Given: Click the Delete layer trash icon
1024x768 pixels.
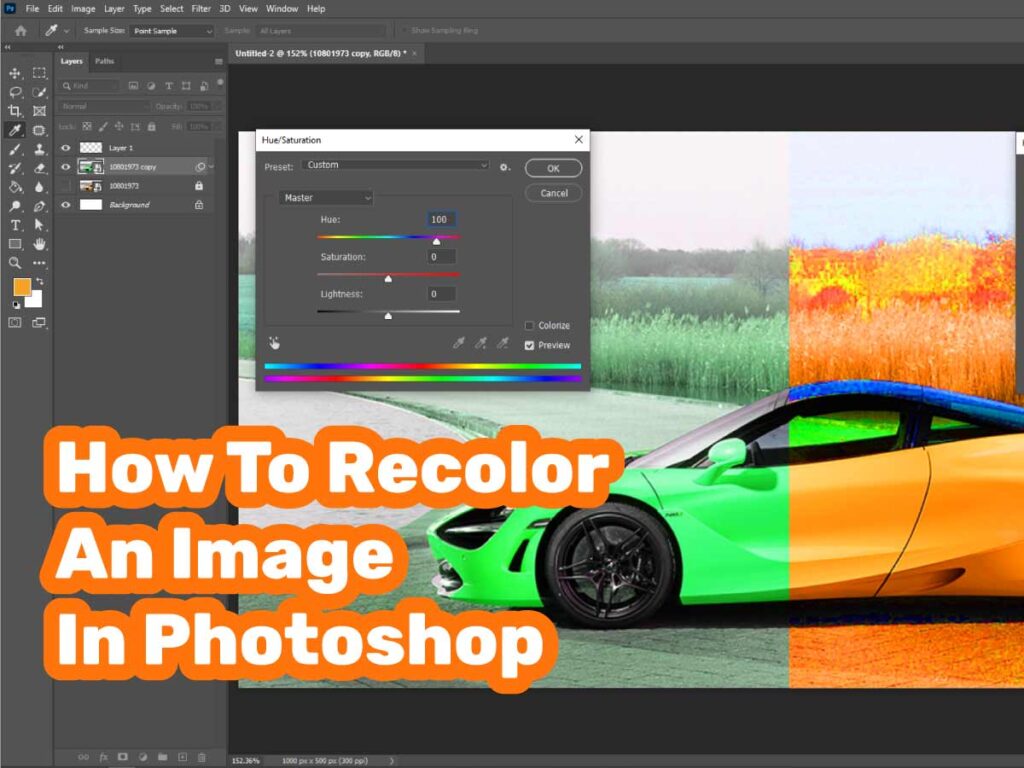Looking at the screenshot, I should click(x=201, y=757).
